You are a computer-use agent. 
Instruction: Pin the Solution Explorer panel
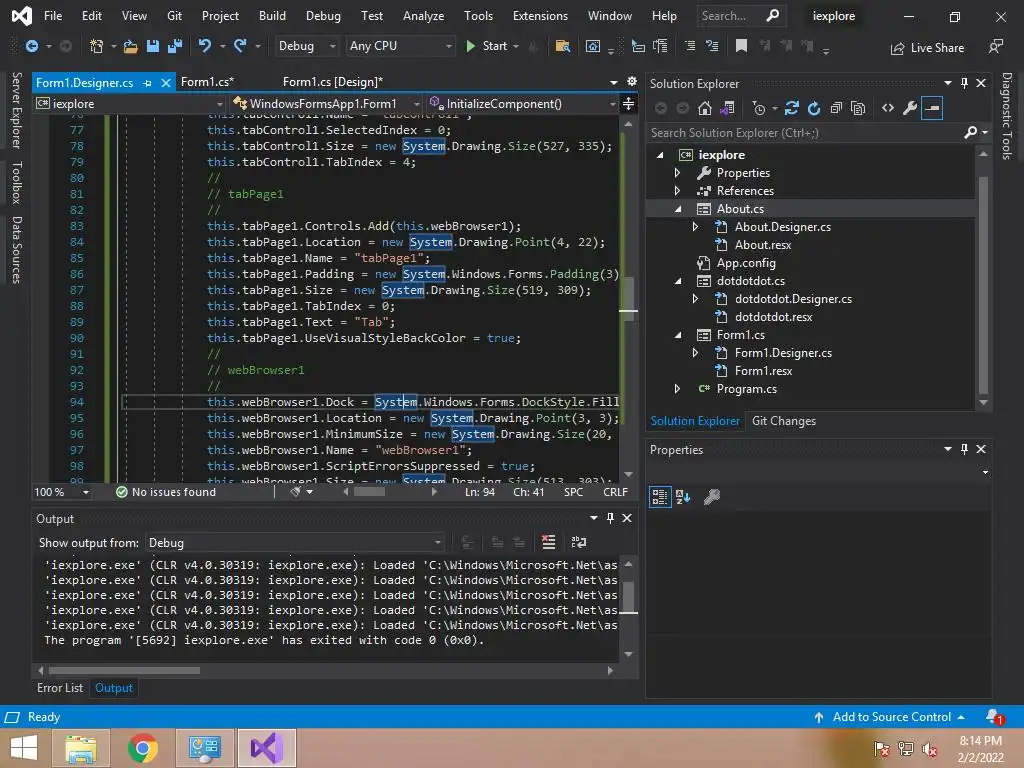[x=965, y=83]
